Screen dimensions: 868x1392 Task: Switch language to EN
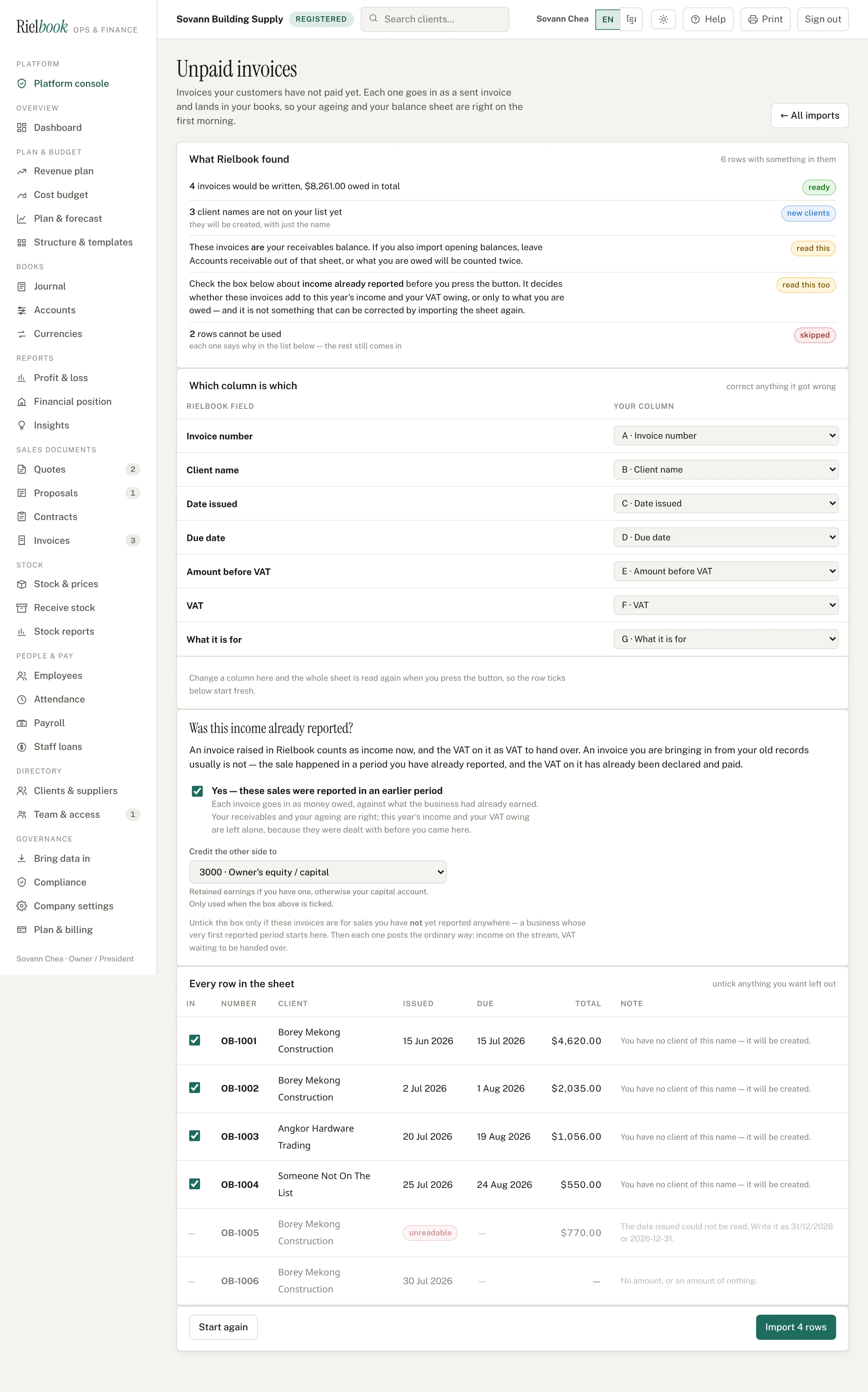pyautogui.click(x=607, y=20)
